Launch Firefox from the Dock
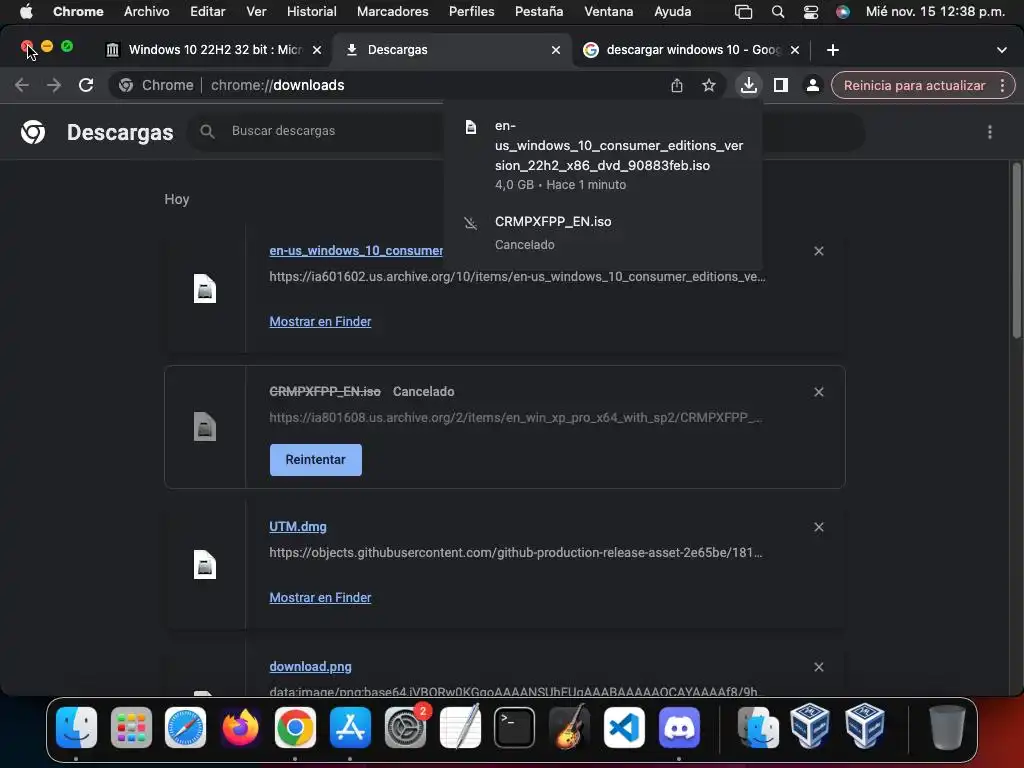1024x768 pixels. click(x=240, y=727)
